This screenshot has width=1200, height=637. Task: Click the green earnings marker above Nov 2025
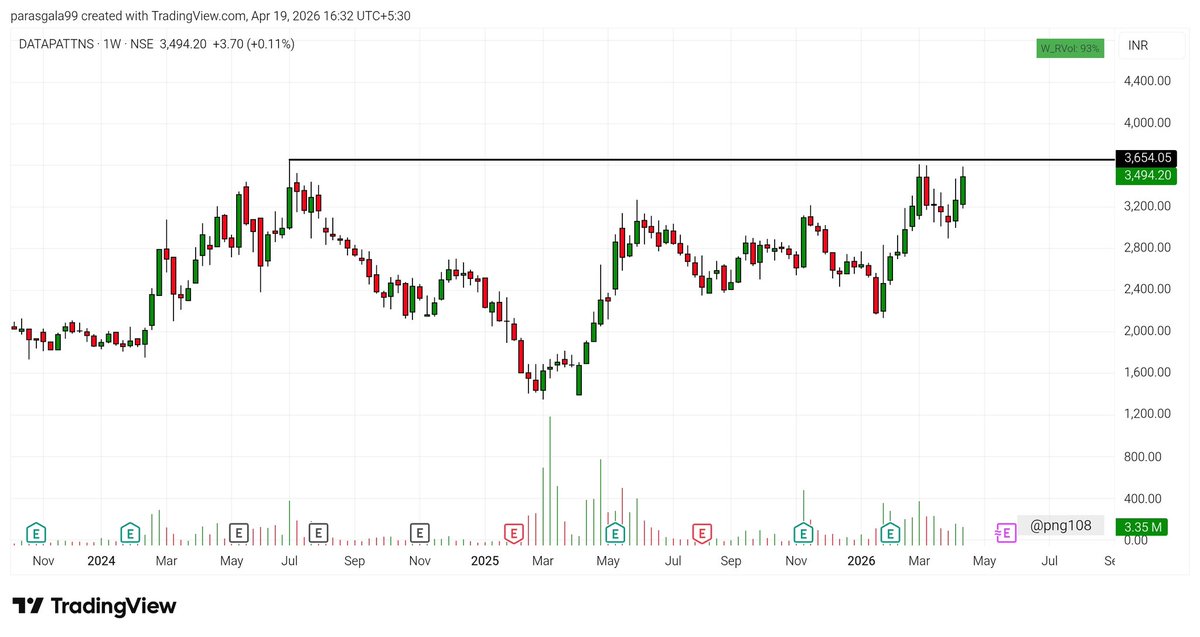(x=803, y=533)
